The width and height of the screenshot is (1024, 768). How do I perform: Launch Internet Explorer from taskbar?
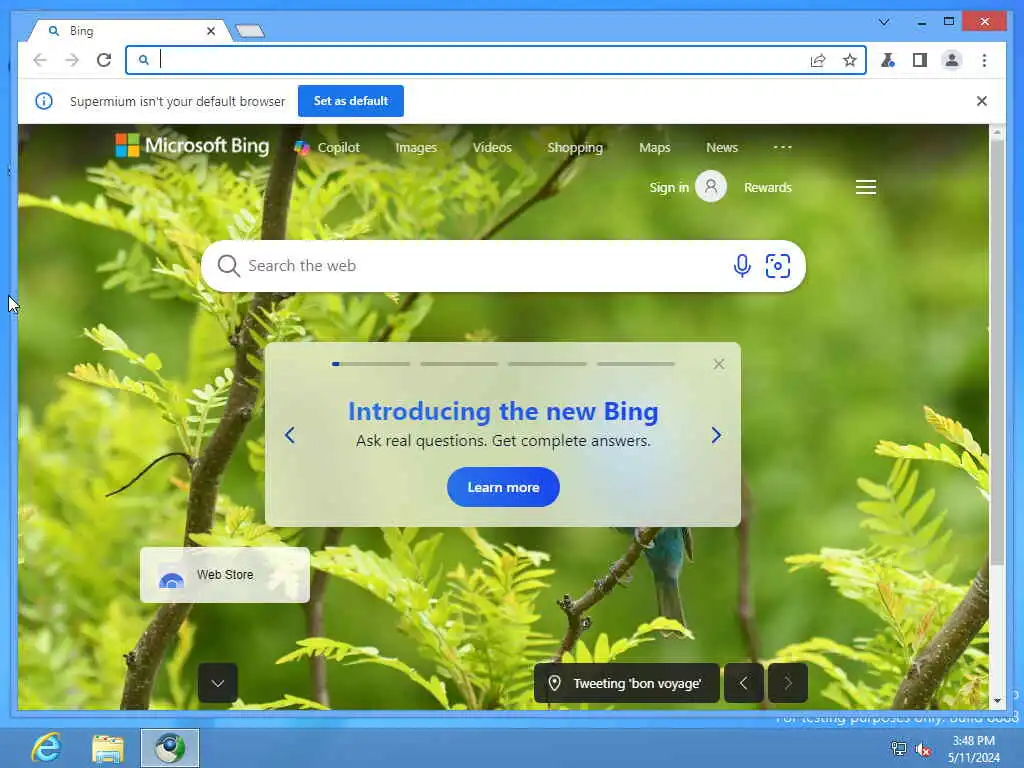(x=46, y=748)
